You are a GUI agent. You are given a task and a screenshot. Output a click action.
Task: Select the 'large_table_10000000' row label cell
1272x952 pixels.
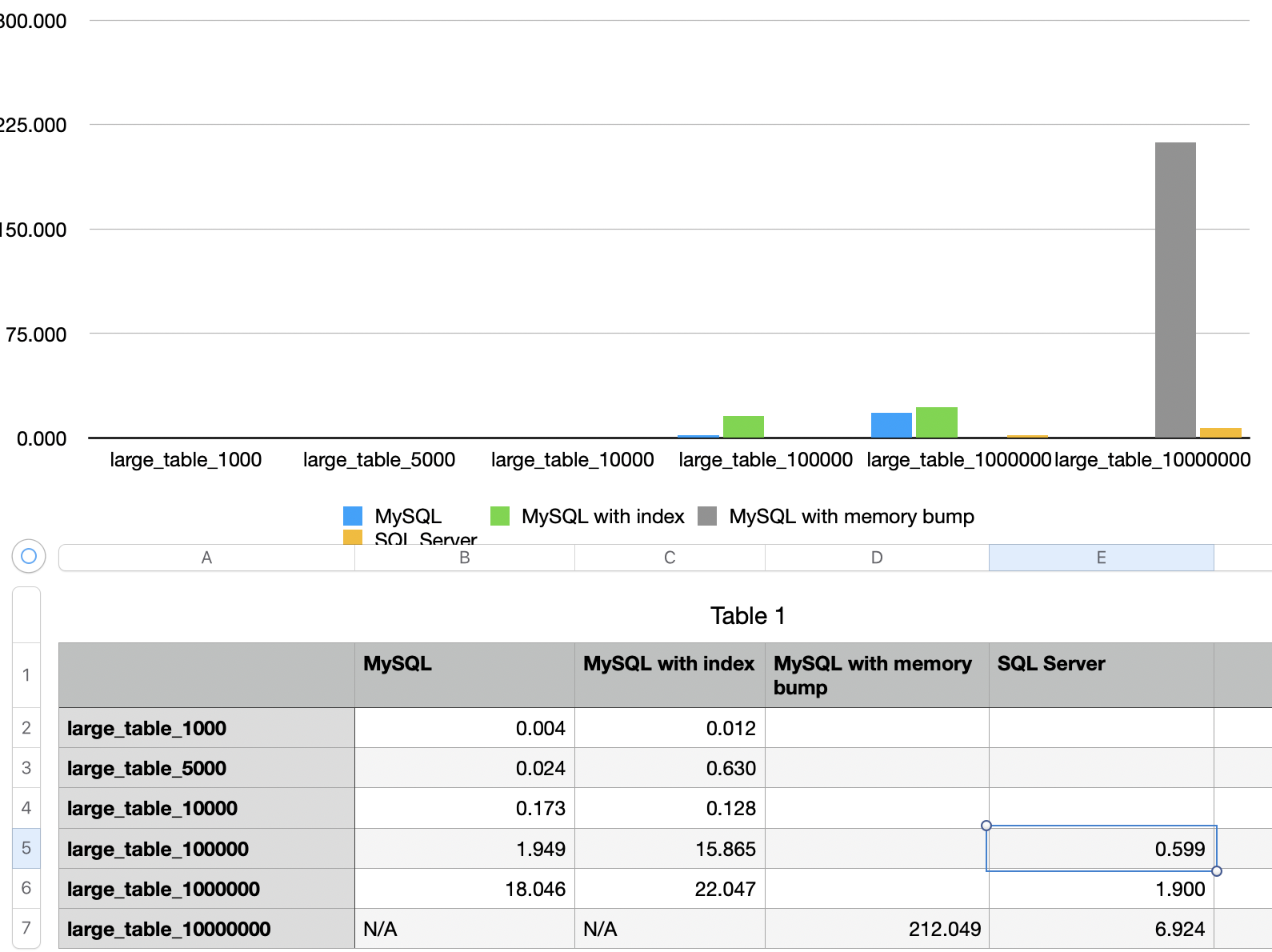[x=207, y=928]
